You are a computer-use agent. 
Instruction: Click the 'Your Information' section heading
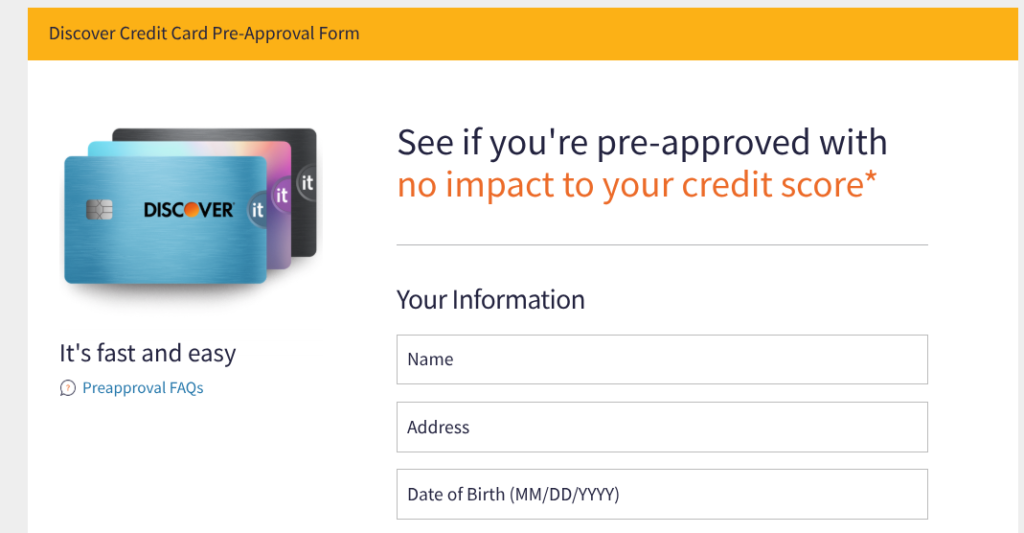490,300
